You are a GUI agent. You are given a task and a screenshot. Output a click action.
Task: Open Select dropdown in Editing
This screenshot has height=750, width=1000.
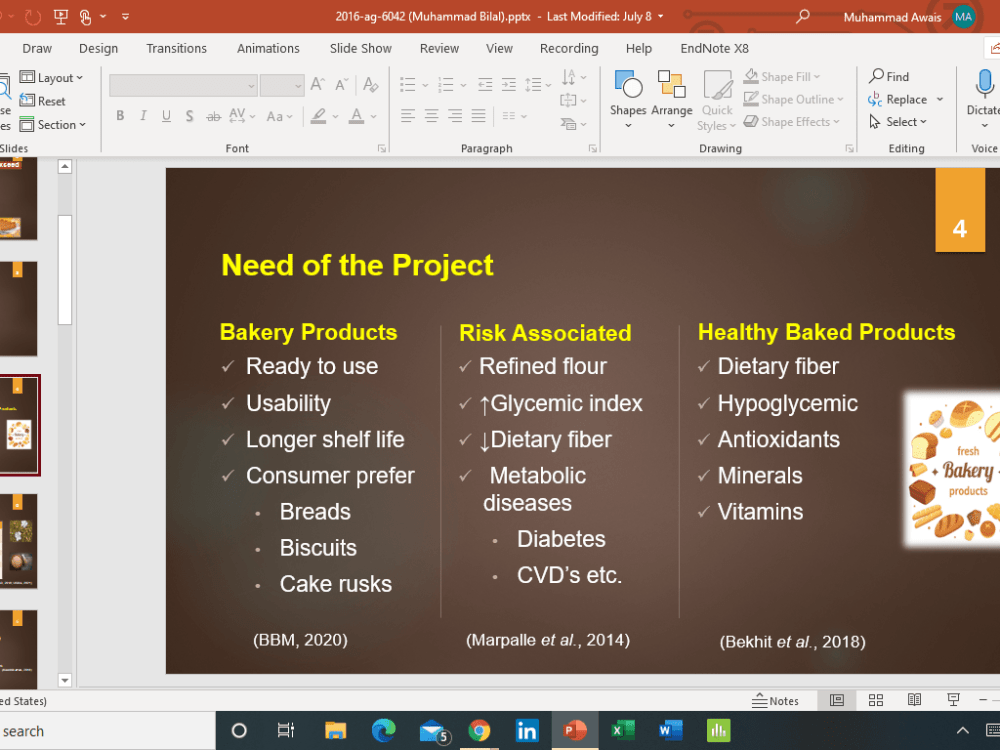899,122
